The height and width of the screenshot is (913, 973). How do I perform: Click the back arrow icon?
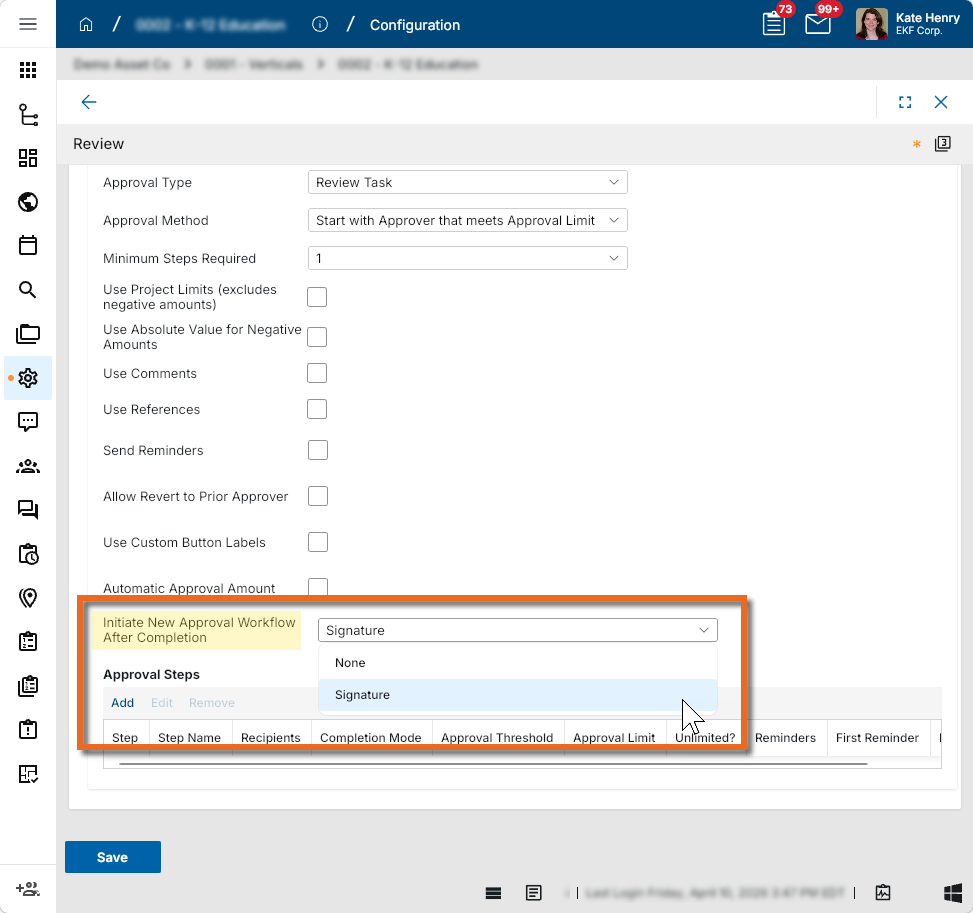tap(89, 102)
